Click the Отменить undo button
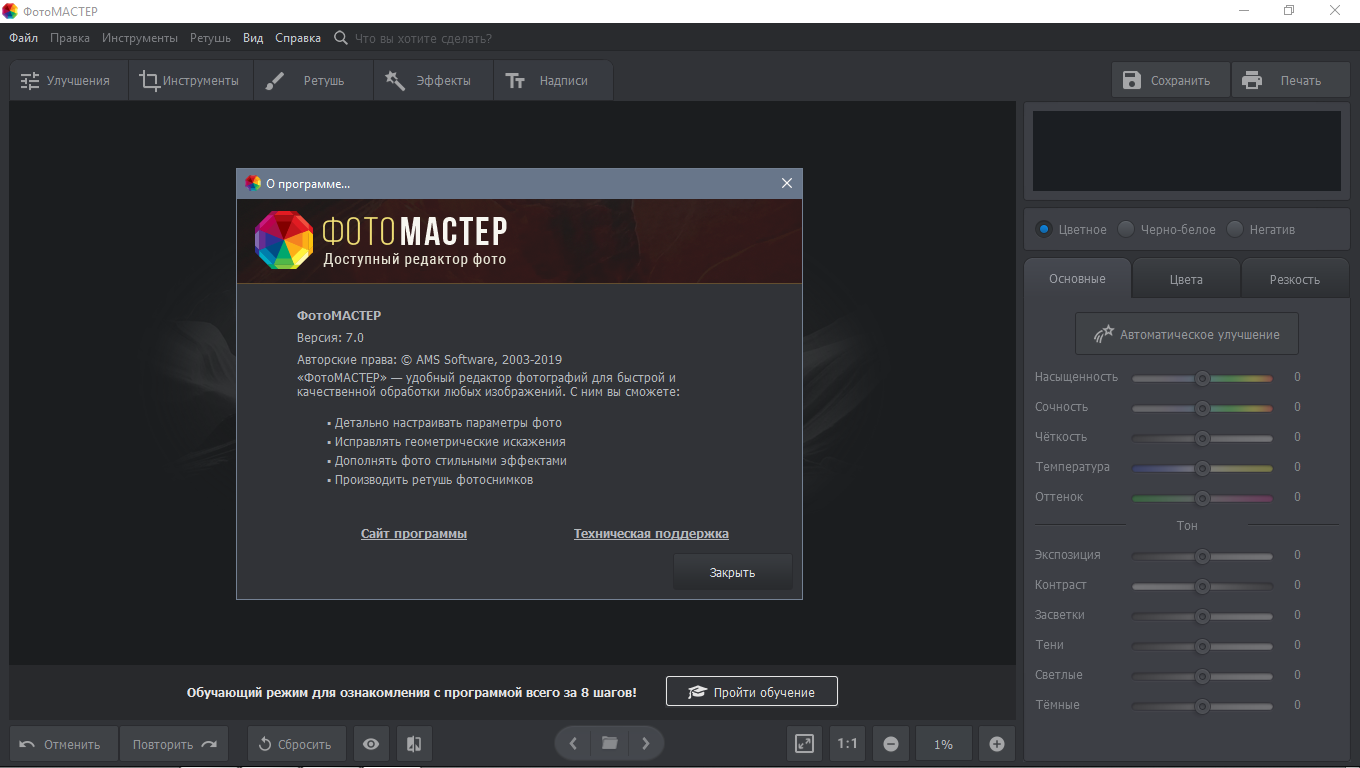1360x768 pixels. [64, 744]
